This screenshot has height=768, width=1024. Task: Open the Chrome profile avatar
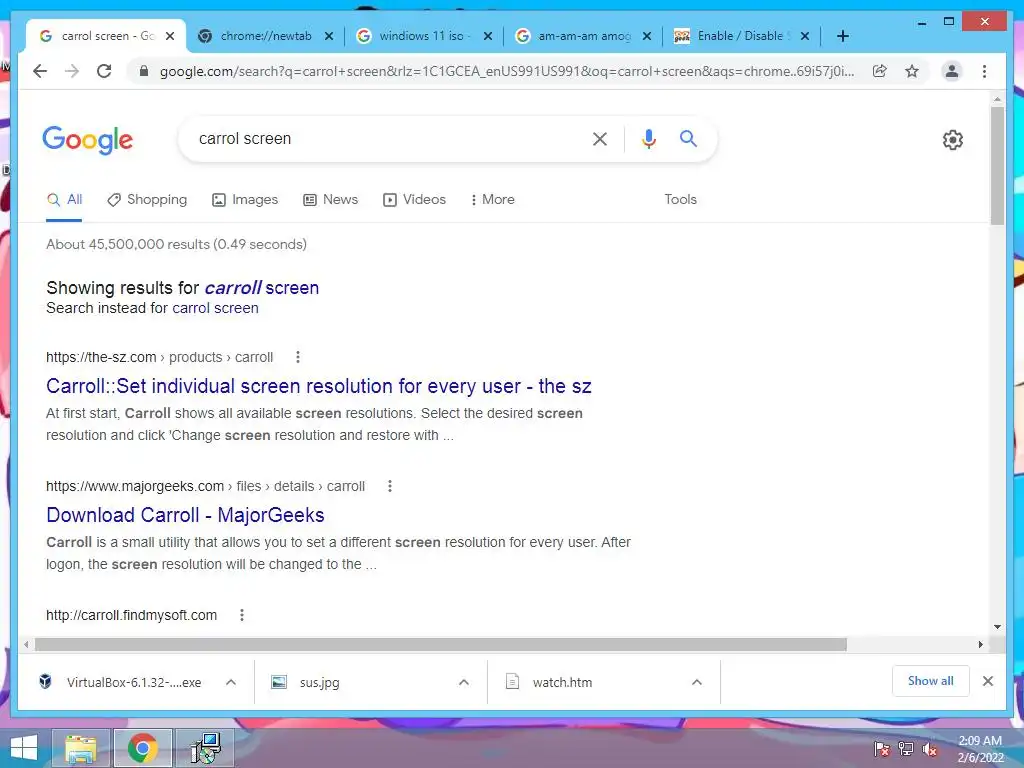(x=952, y=71)
